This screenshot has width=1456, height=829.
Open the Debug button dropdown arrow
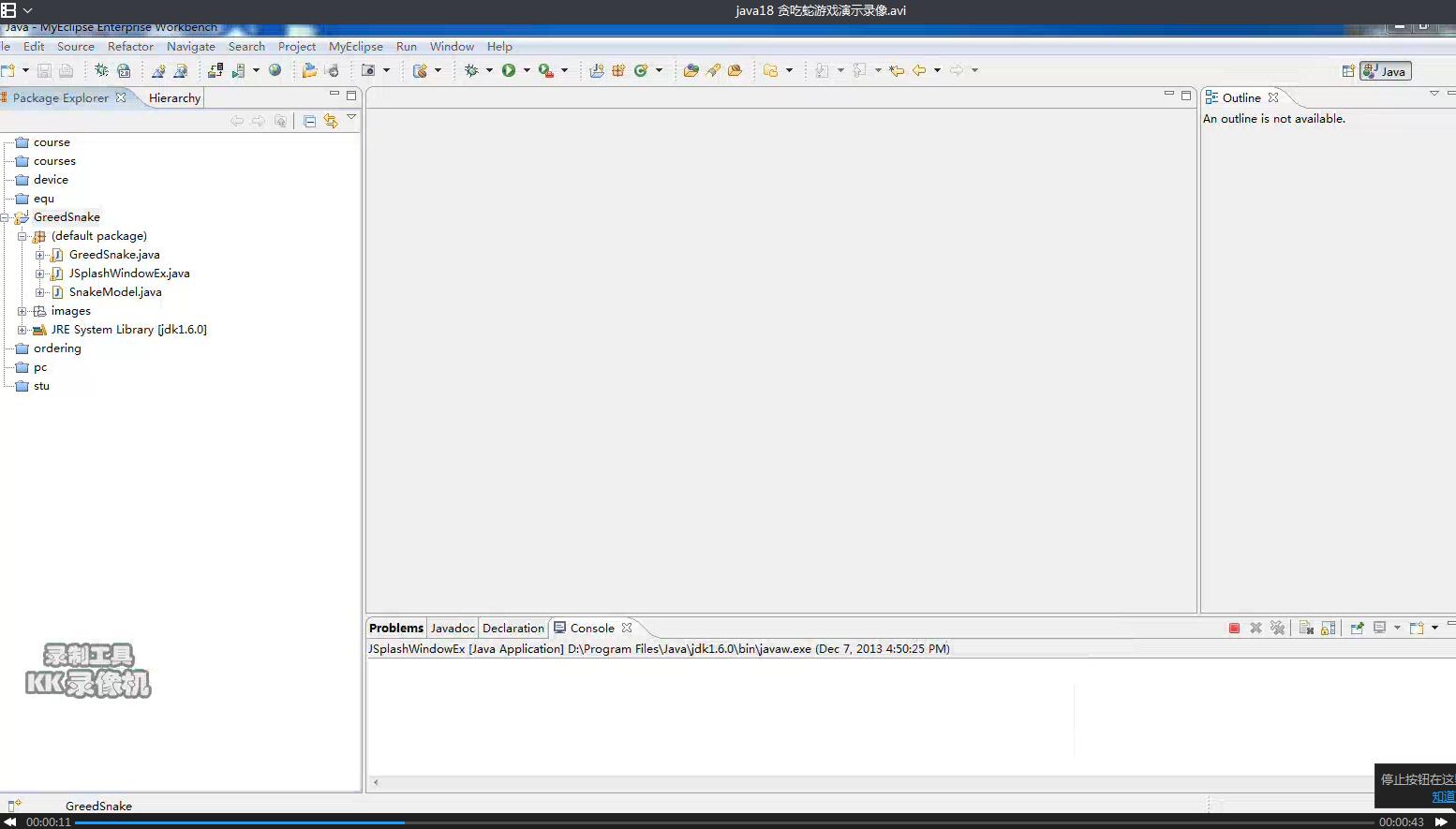489,70
